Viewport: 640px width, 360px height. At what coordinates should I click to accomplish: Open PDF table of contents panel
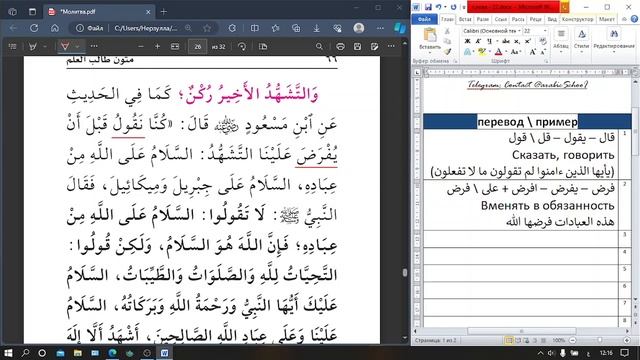pos(12,47)
